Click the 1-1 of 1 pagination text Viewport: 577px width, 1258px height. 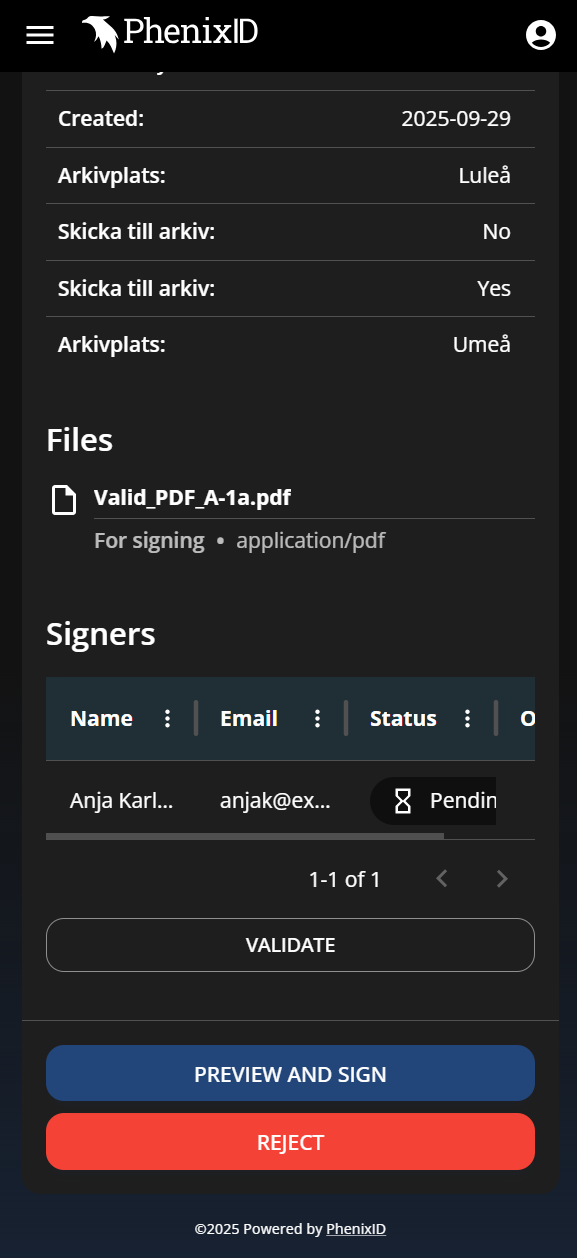(345, 880)
